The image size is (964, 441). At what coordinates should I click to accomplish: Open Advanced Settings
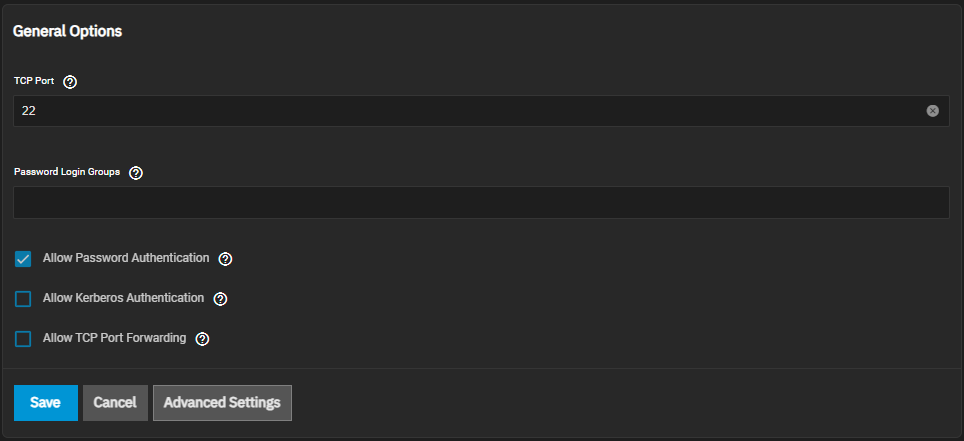(x=222, y=403)
